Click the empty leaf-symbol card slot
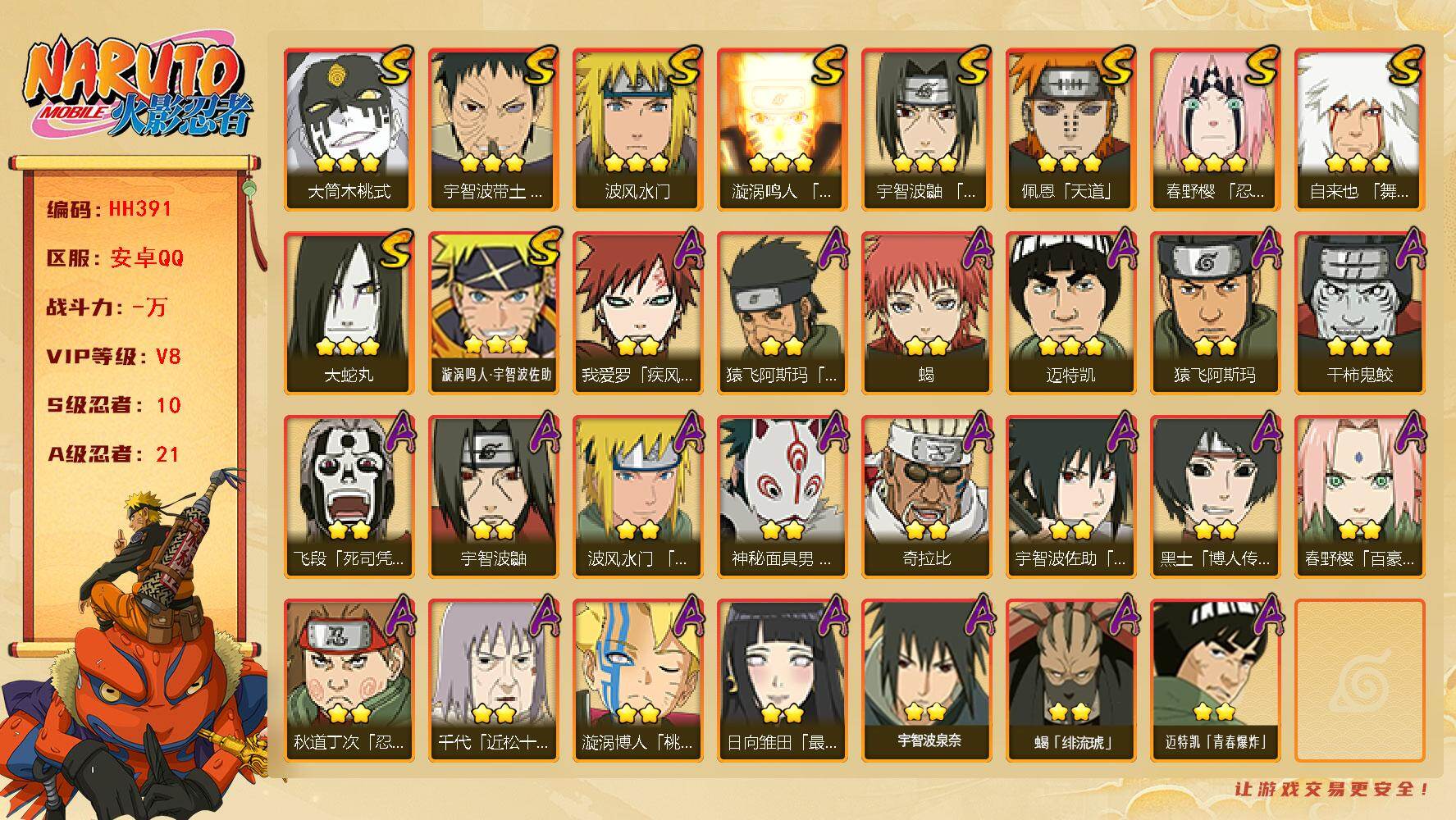The width and height of the screenshot is (1456, 820). [x=1359, y=681]
